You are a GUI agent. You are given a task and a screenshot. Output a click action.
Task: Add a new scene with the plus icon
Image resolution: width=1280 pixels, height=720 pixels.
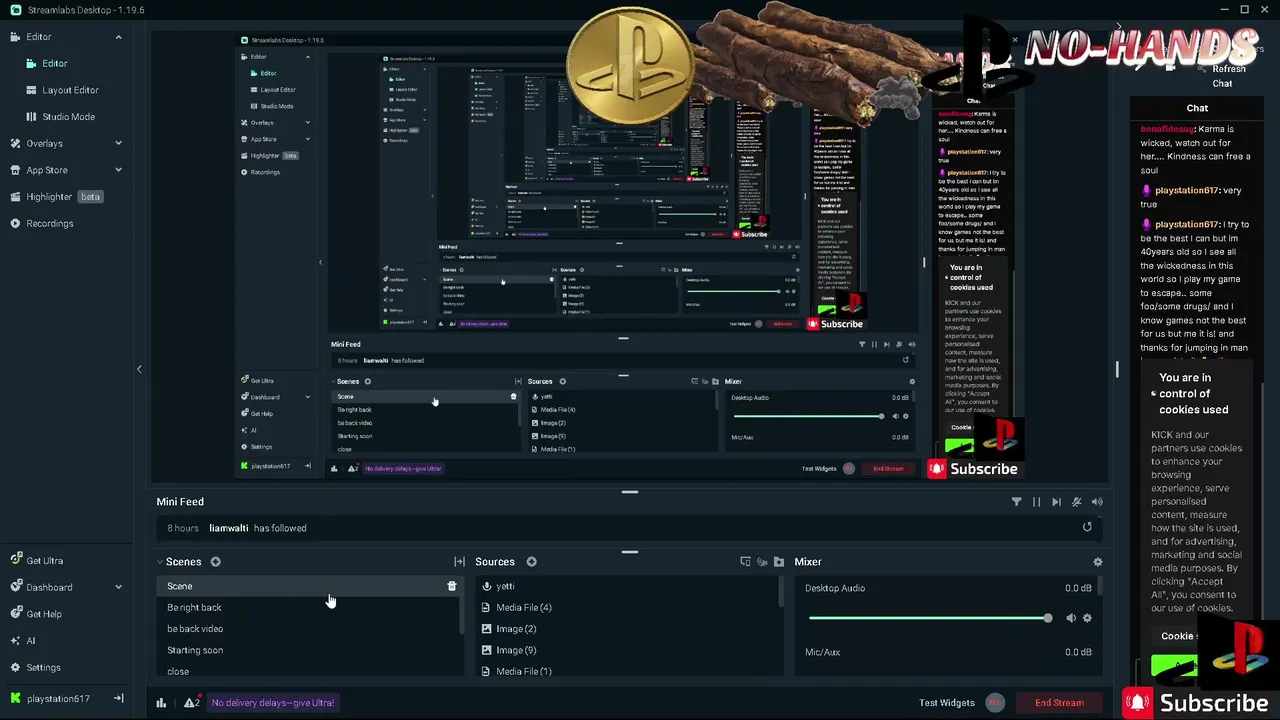click(215, 562)
